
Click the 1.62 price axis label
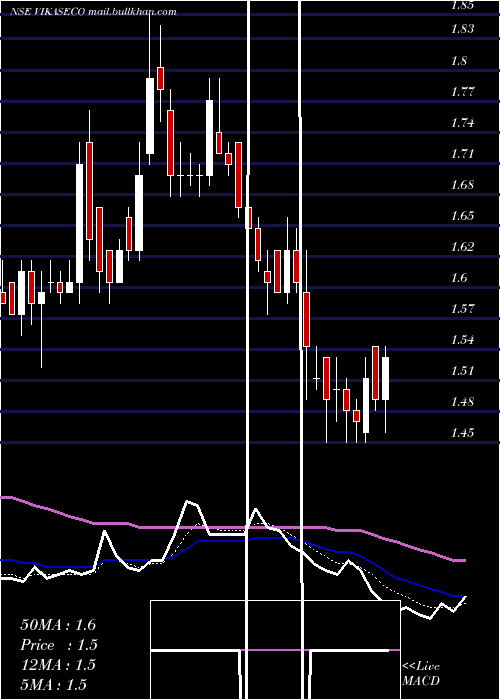462,247
